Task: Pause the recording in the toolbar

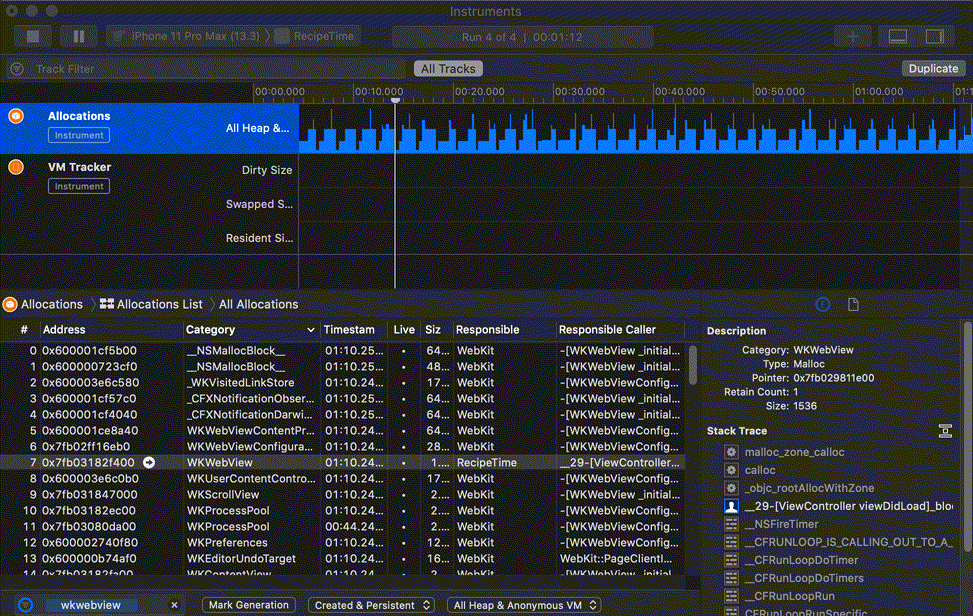Action: click(x=78, y=37)
